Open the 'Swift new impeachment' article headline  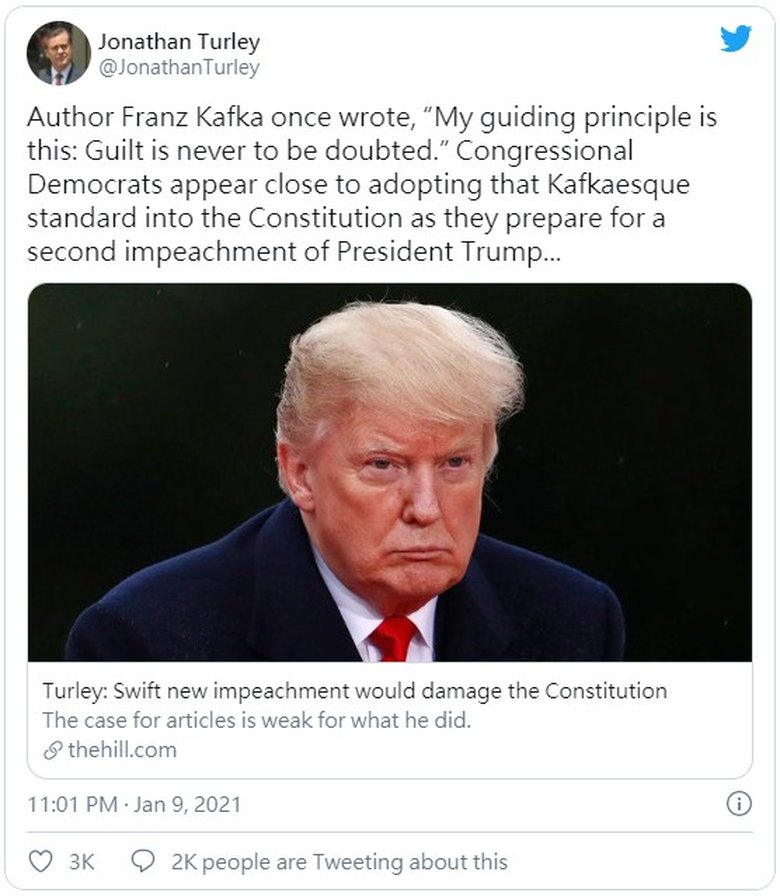tap(354, 690)
